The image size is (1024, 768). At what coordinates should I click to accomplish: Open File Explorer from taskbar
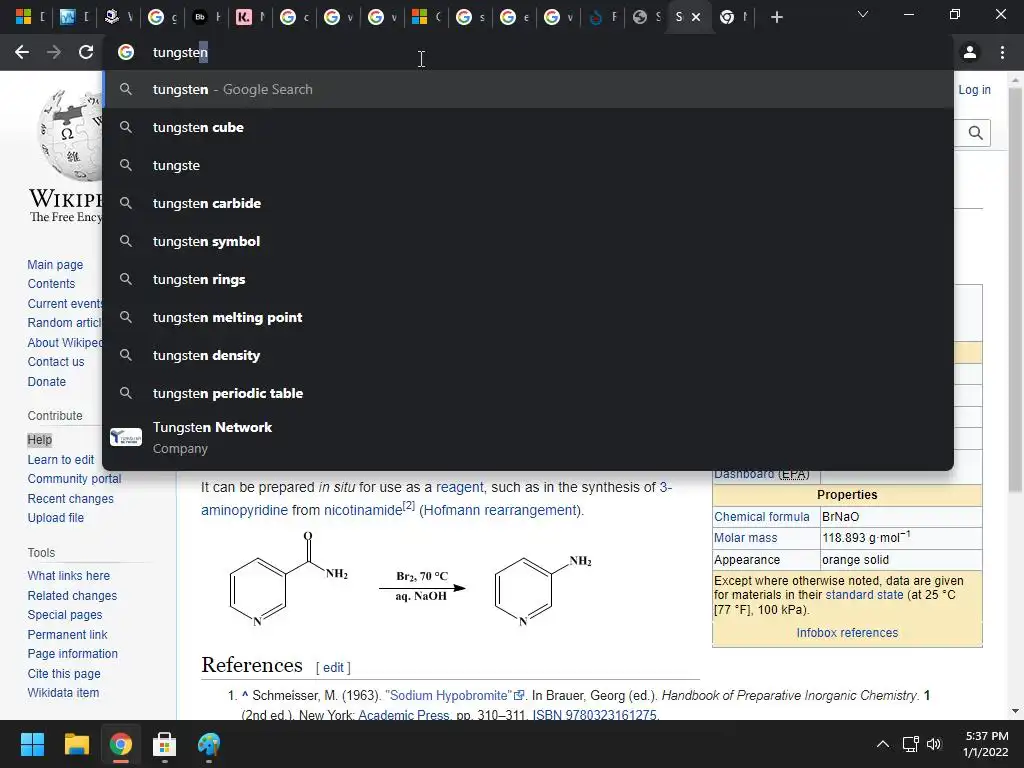coord(76,744)
